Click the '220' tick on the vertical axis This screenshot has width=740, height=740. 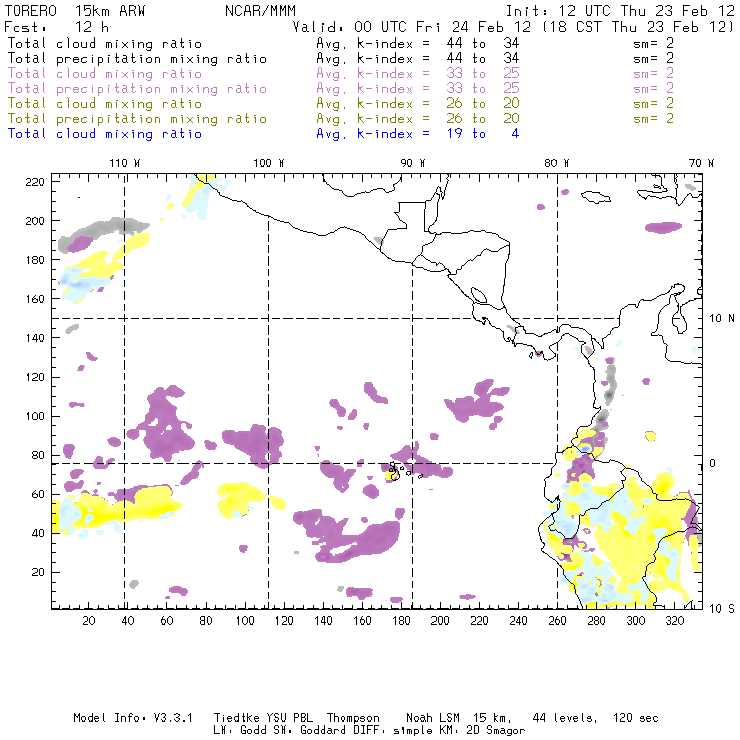(x=35, y=182)
